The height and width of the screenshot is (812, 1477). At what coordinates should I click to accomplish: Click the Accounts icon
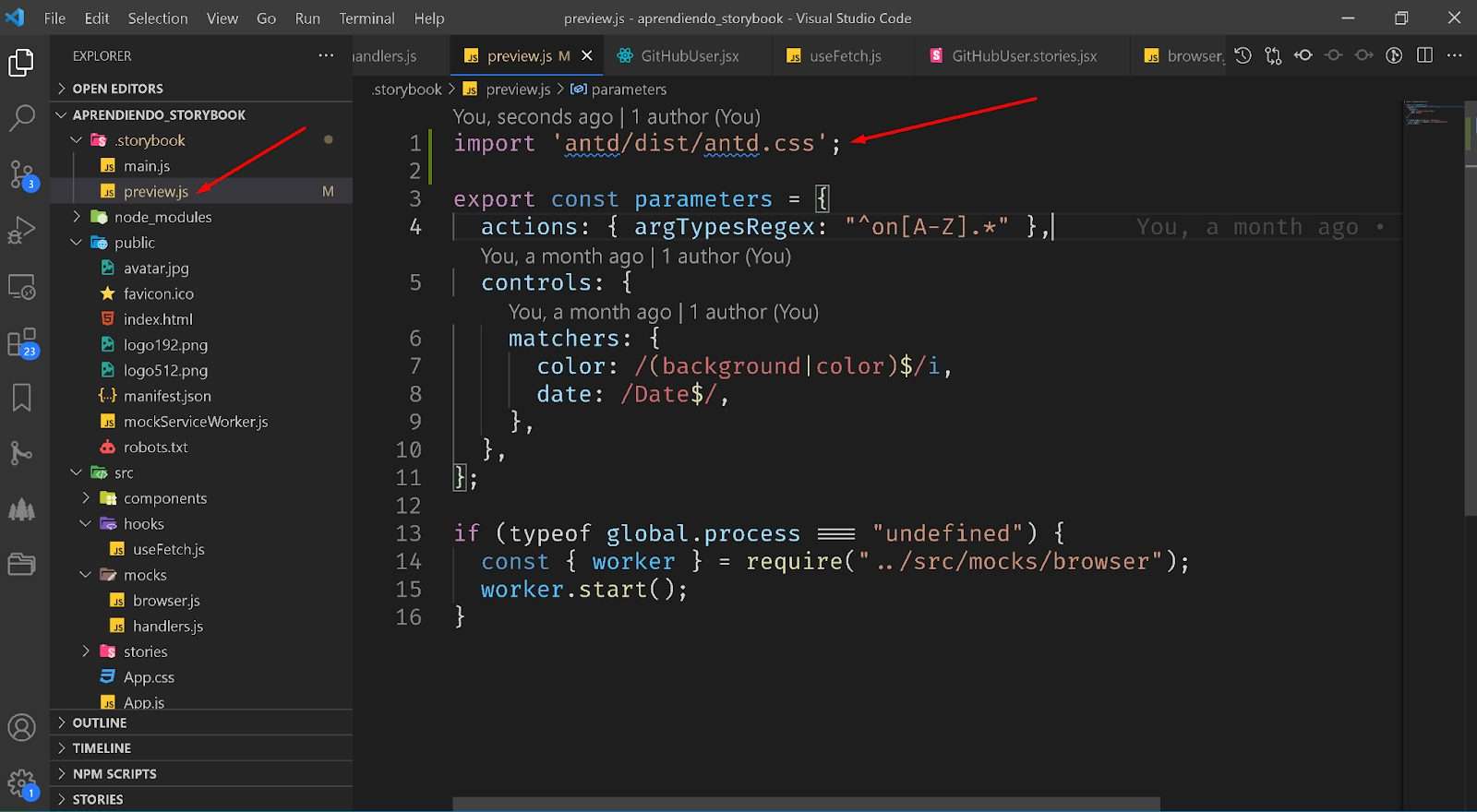[x=21, y=728]
